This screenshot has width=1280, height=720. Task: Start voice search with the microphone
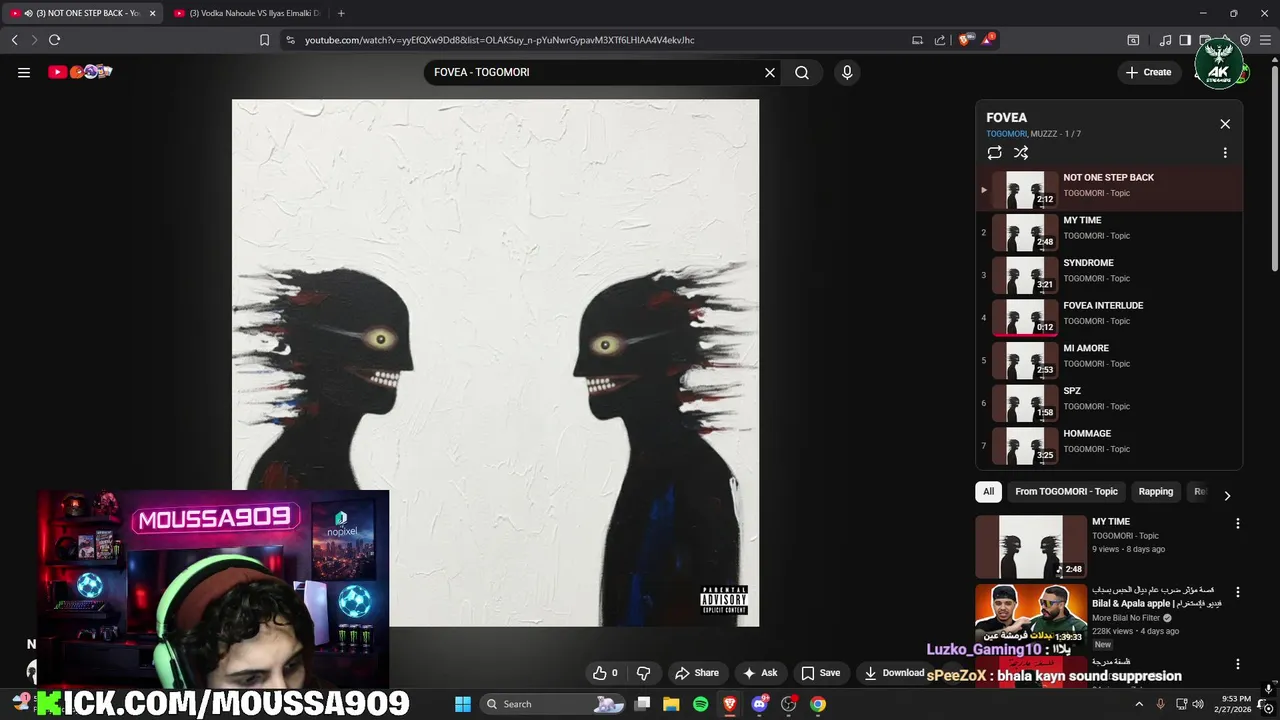(x=847, y=72)
